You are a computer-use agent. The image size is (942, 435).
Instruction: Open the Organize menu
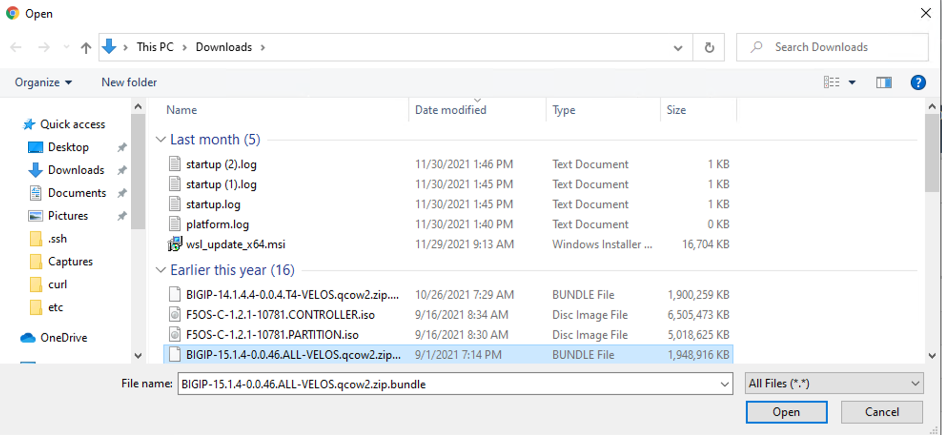click(43, 82)
